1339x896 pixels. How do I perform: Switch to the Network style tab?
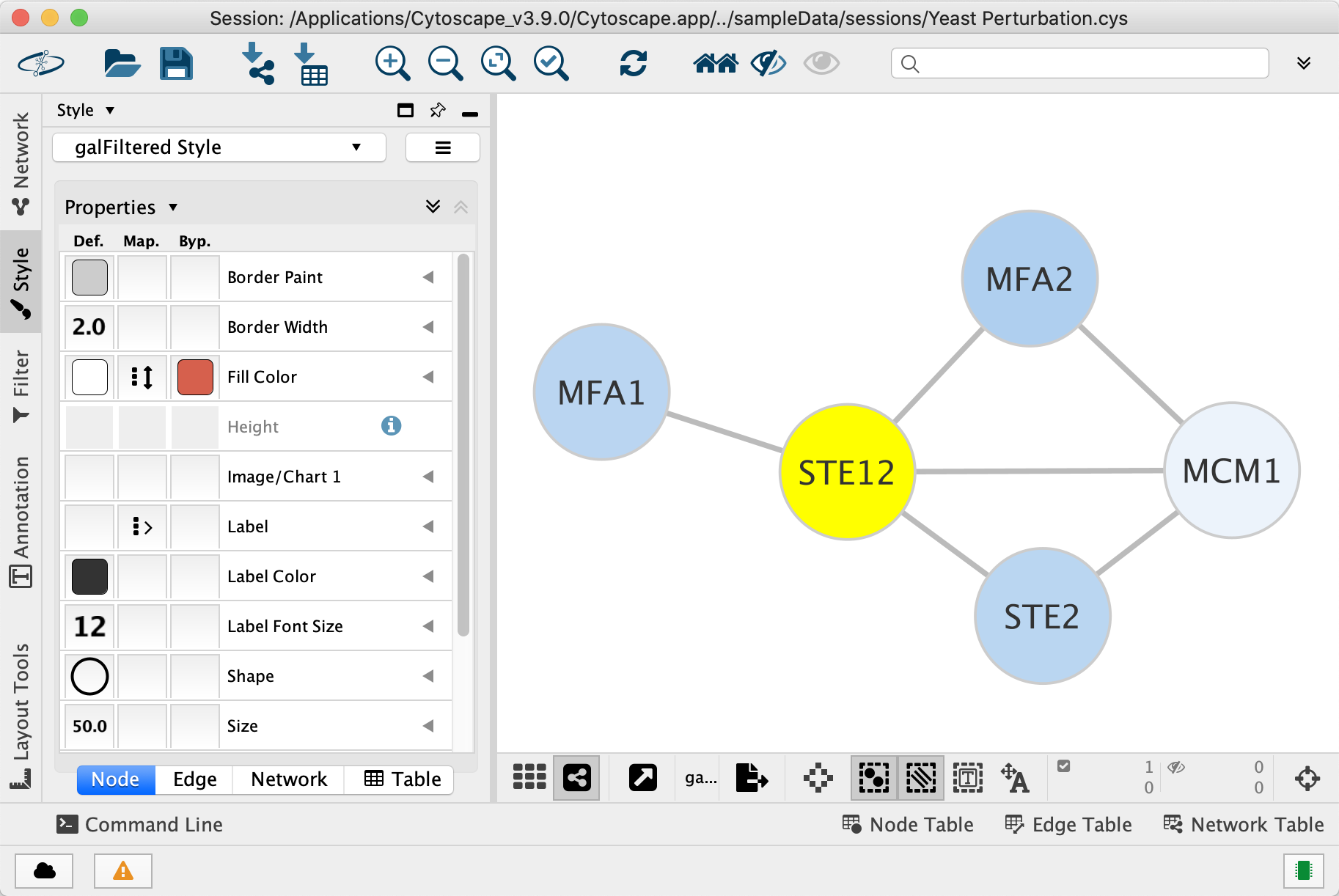[289, 779]
